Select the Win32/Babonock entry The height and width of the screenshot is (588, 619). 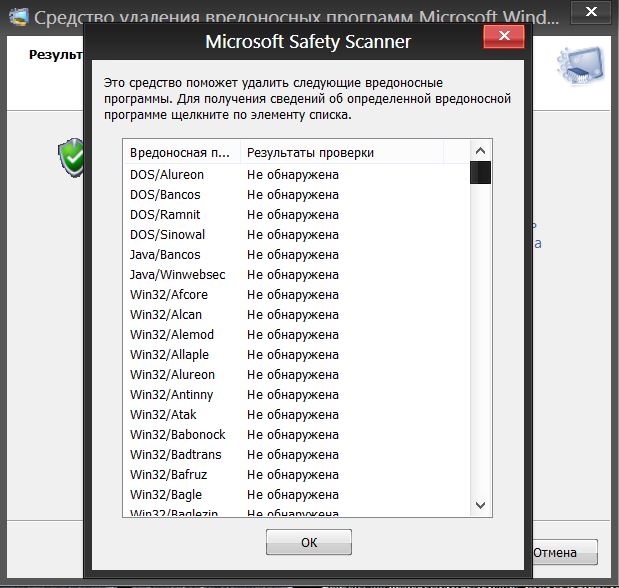pyautogui.click(x=177, y=435)
